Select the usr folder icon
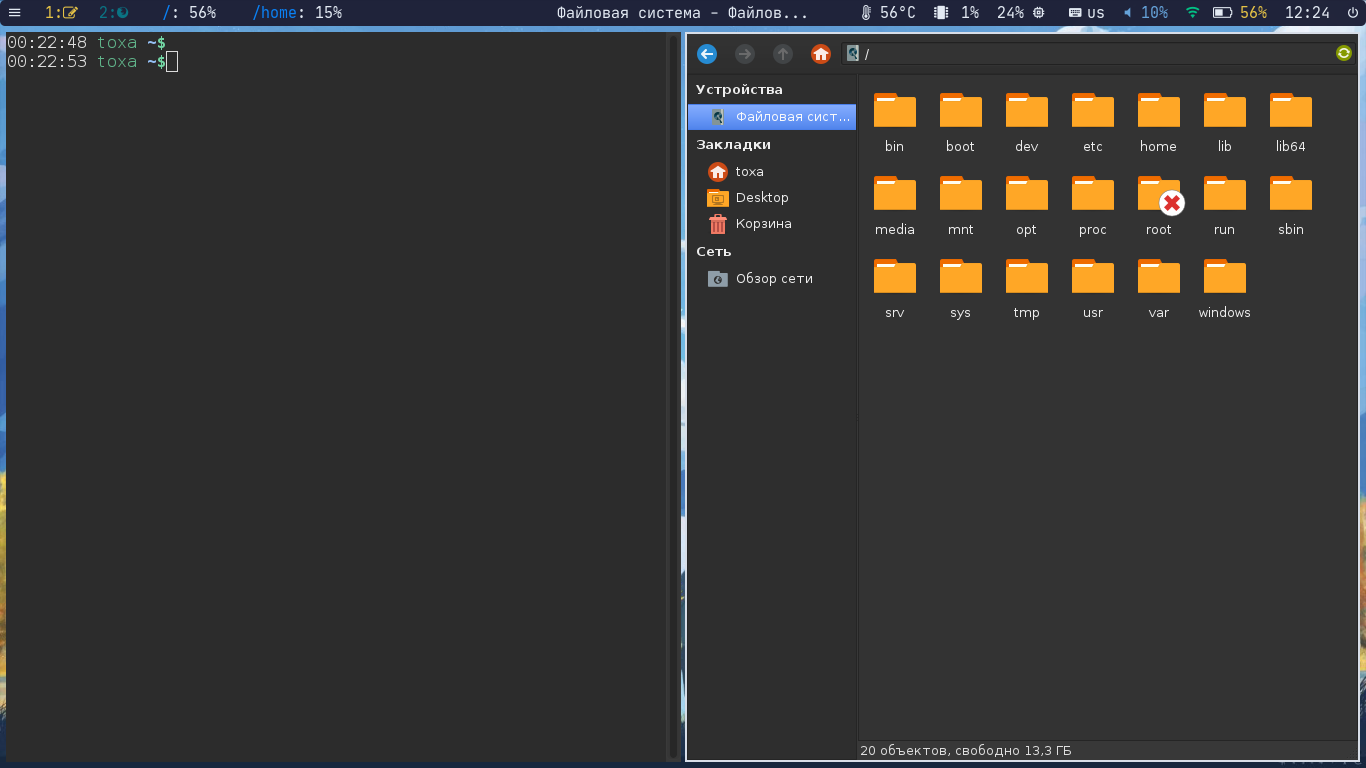Image resolution: width=1366 pixels, height=768 pixels. 1093,276
